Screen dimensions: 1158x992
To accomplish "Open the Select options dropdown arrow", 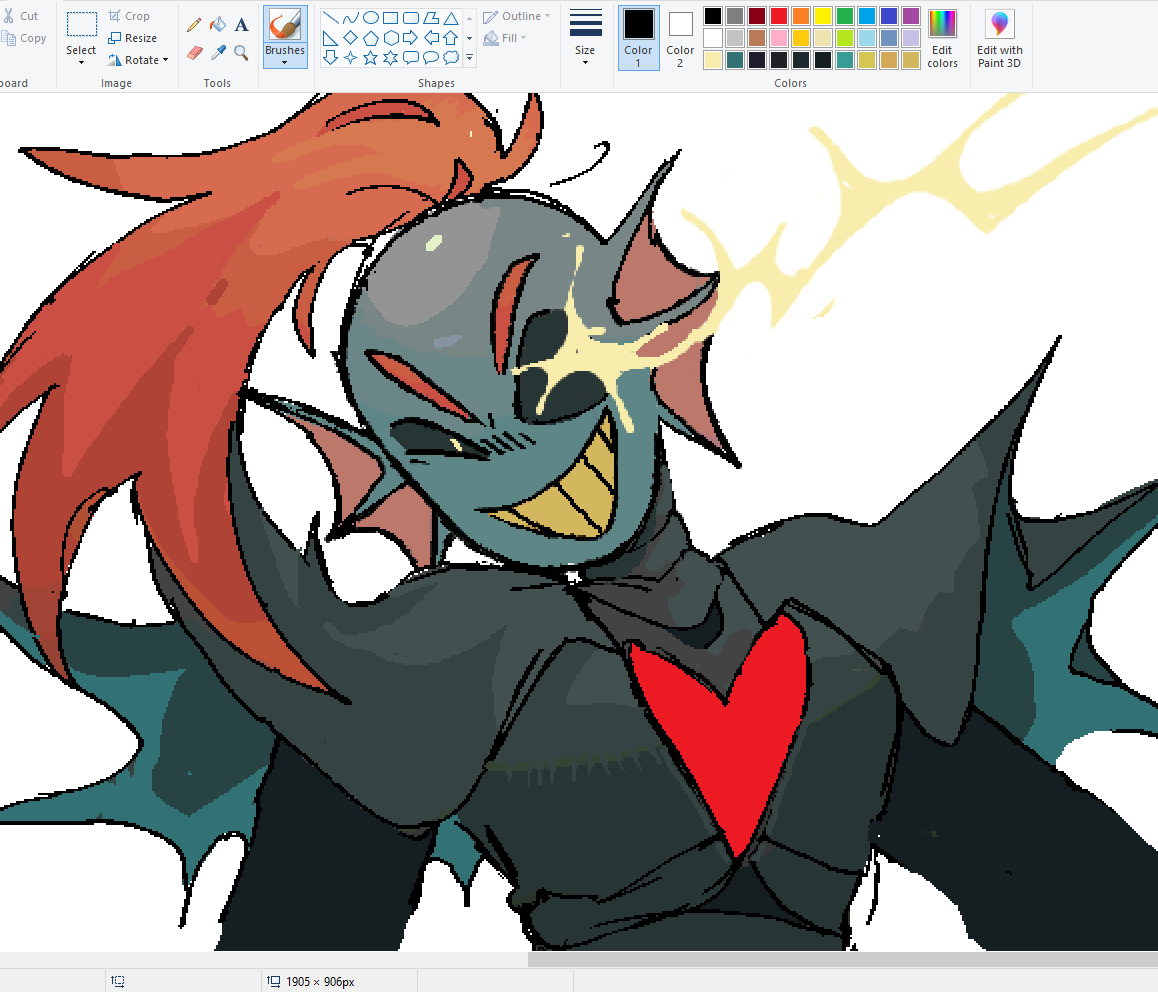I will point(81,63).
